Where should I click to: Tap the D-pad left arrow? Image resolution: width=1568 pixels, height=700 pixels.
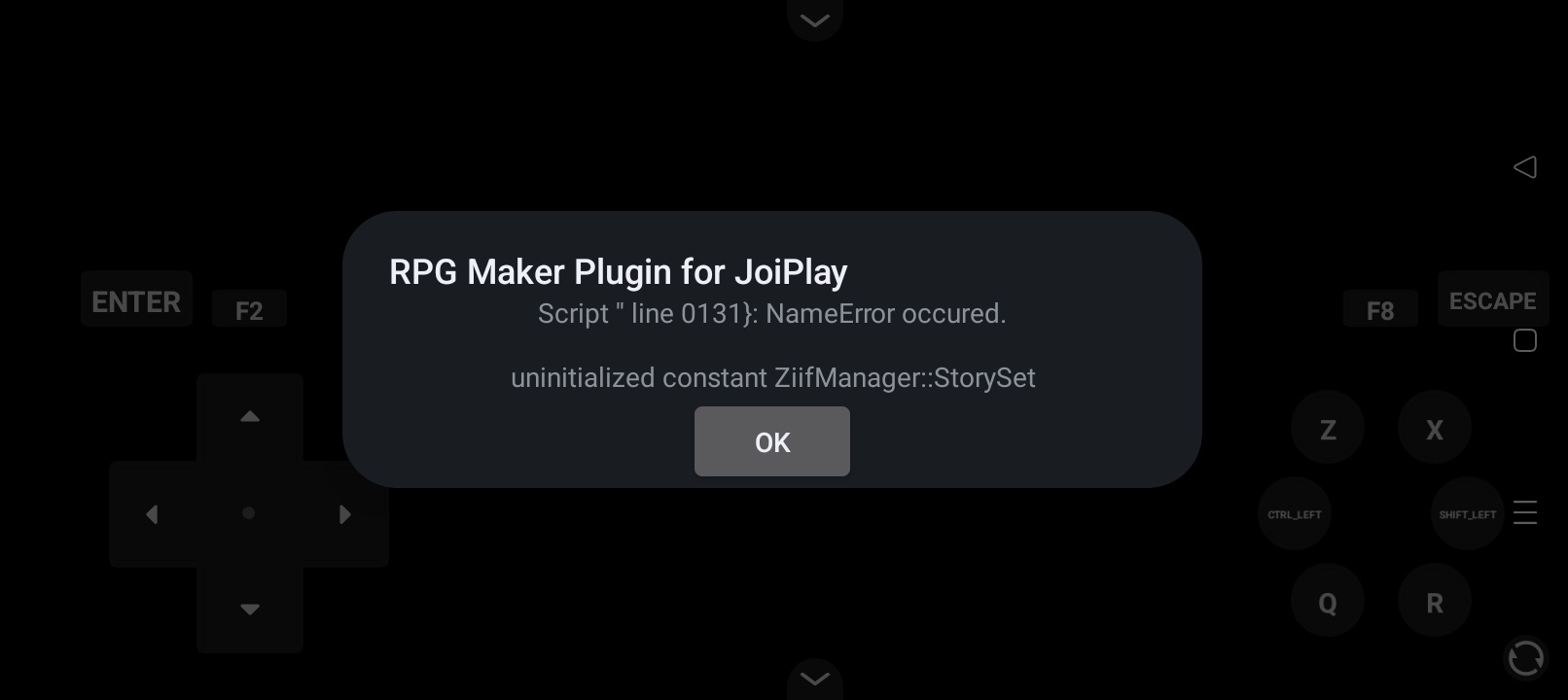tap(152, 513)
